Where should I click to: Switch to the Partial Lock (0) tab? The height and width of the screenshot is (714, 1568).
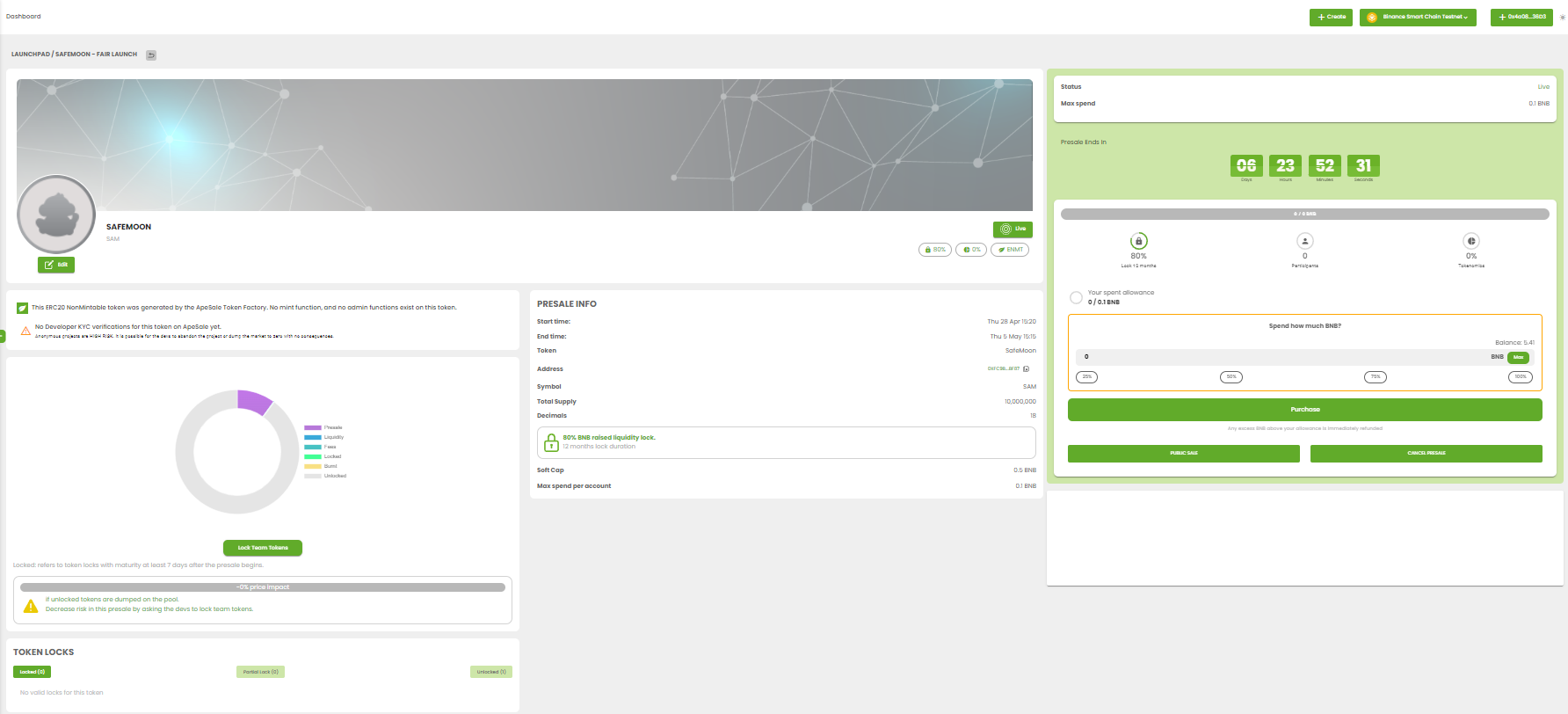(260, 672)
